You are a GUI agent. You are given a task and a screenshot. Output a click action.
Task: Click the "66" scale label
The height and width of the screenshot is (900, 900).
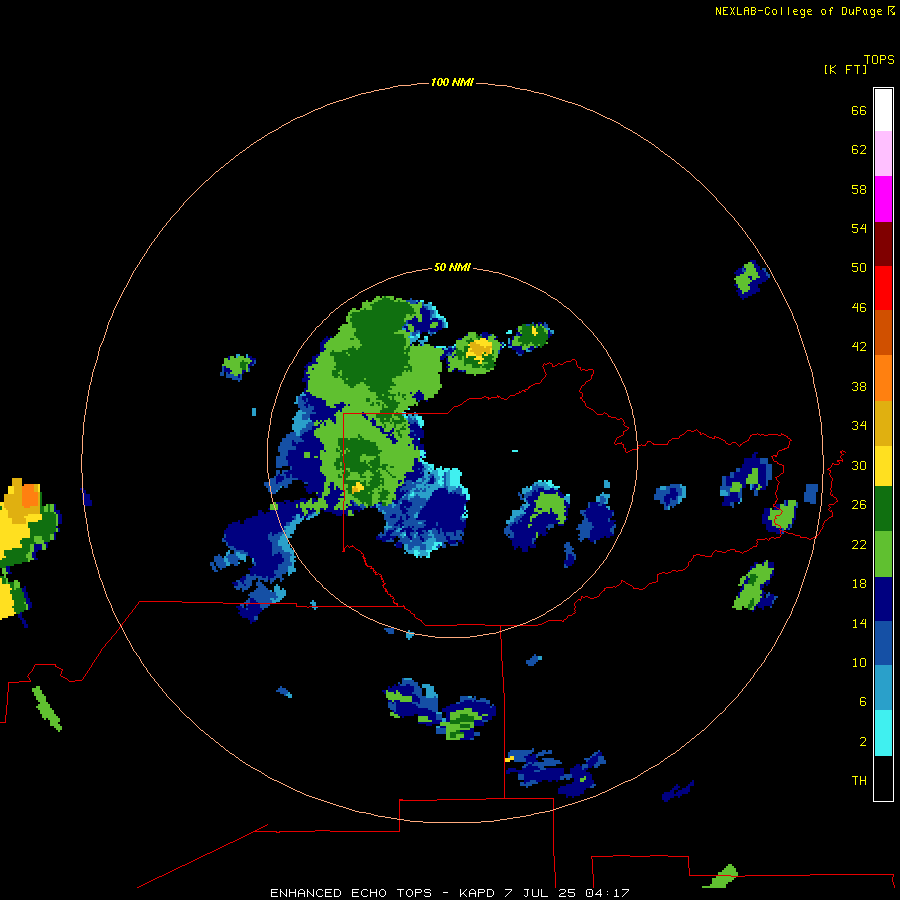(x=859, y=110)
